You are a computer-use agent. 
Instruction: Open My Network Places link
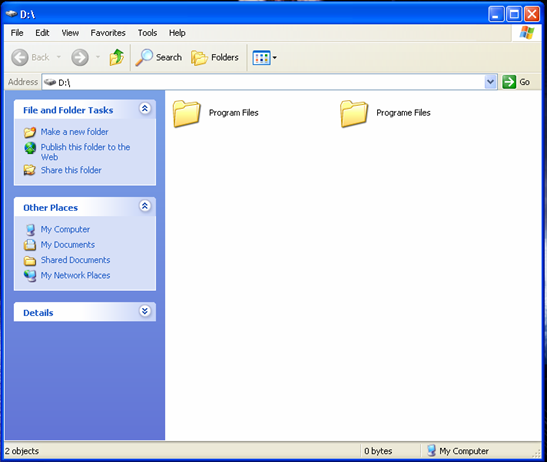click(75, 275)
